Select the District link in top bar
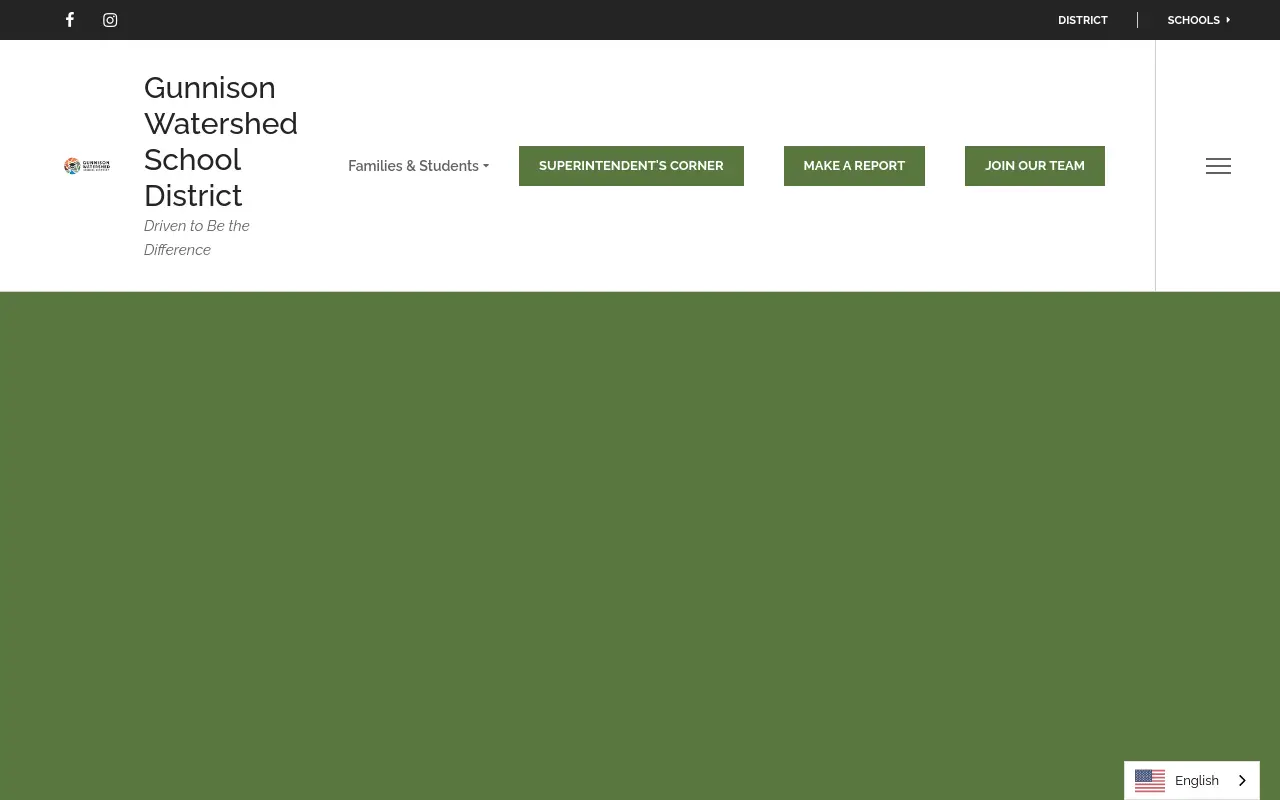Image resolution: width=1280 pixels, height=800 pixels. click(1083, 20)
